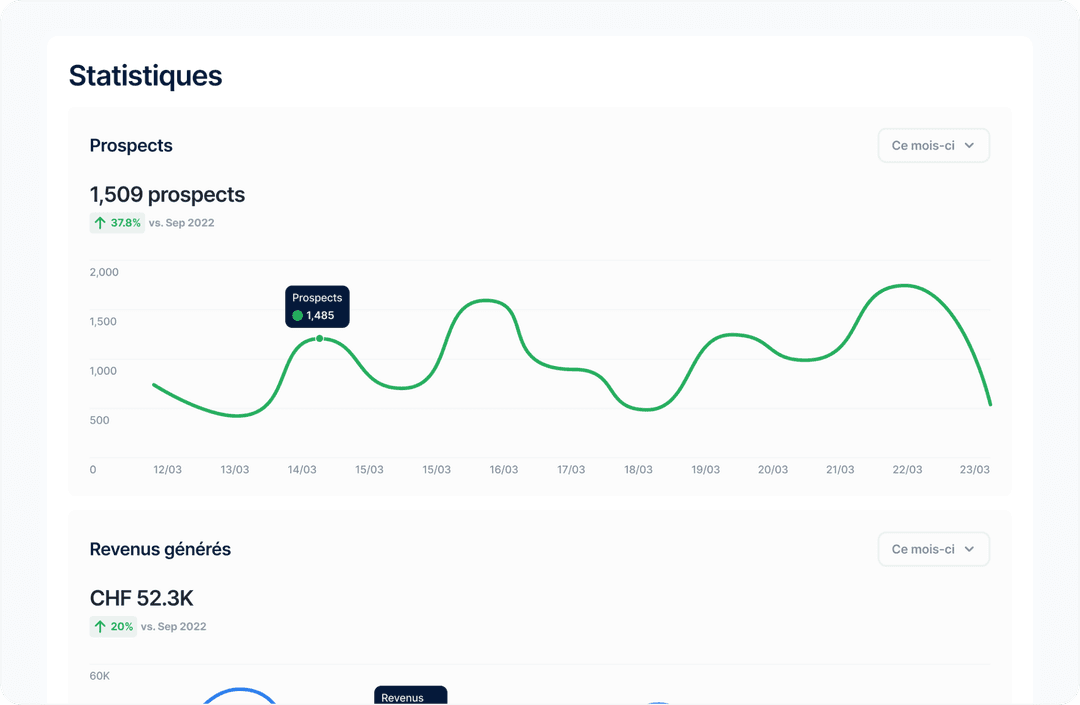Click the 12/03 date label on the x-axis

click(x=167, y=470)
